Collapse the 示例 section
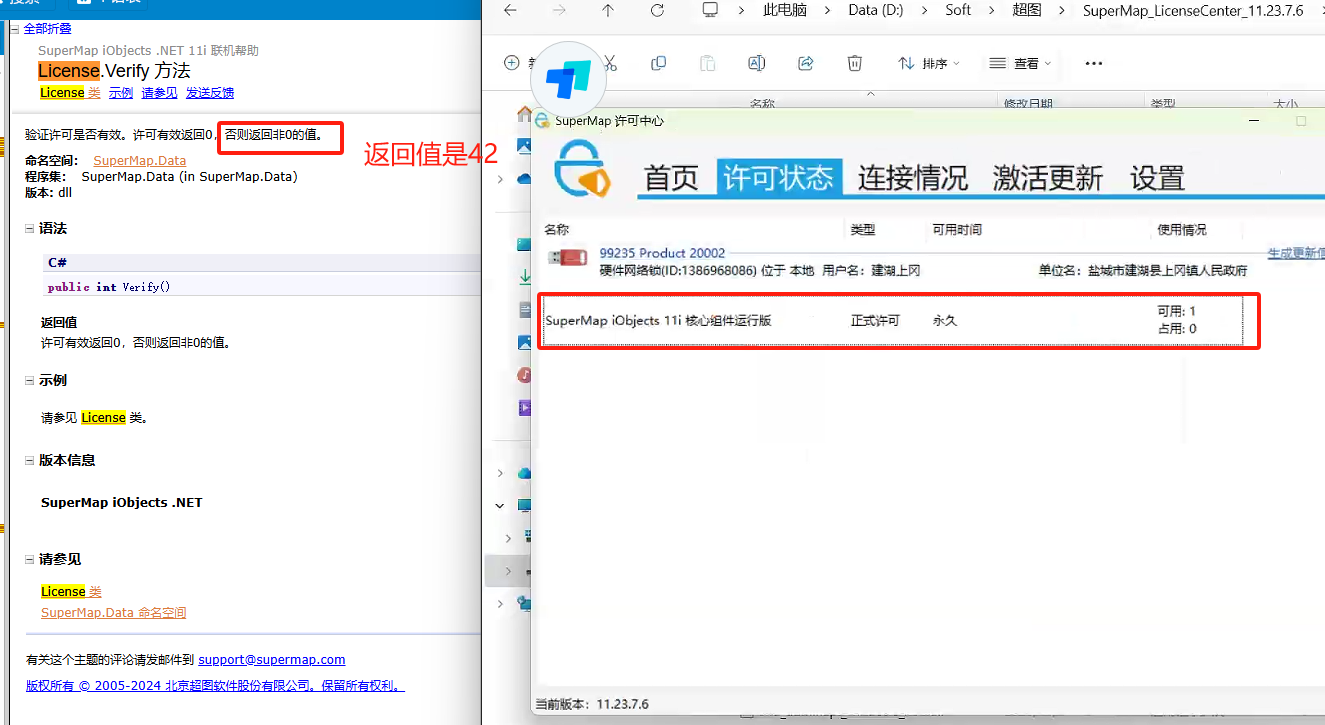This screenshot has height=725, width=1325. (30, 381)
